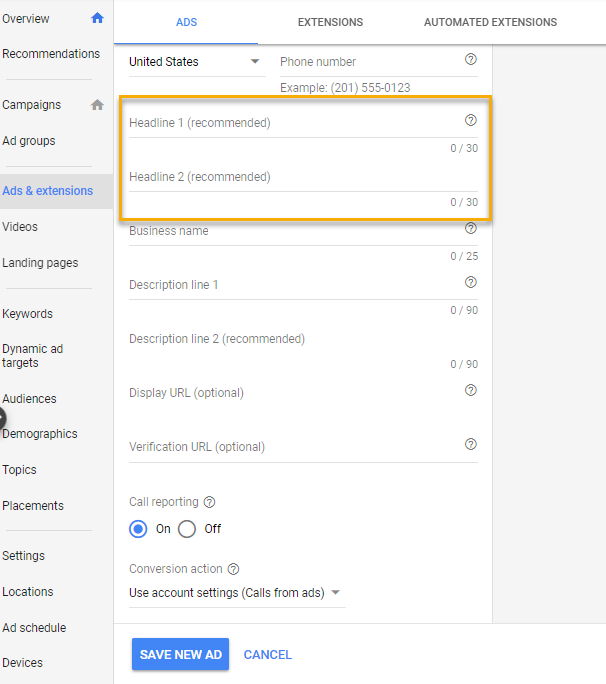Viewport: 606px width, 684px height.
Task: Click the Save New Ad button
Action: tap(180, 655)
